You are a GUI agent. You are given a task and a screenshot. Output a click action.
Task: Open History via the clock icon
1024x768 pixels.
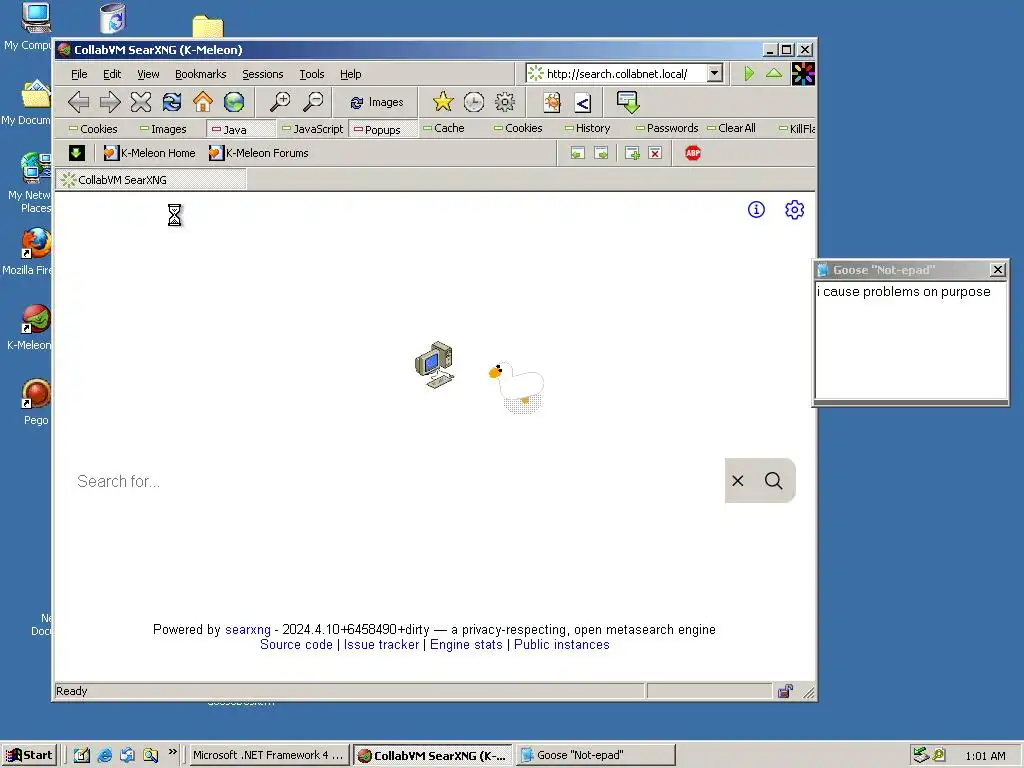[473, 102]
